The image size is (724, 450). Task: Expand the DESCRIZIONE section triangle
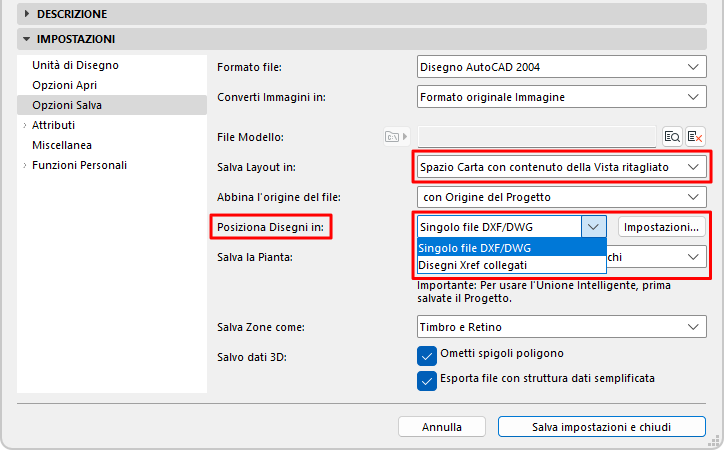24,14
